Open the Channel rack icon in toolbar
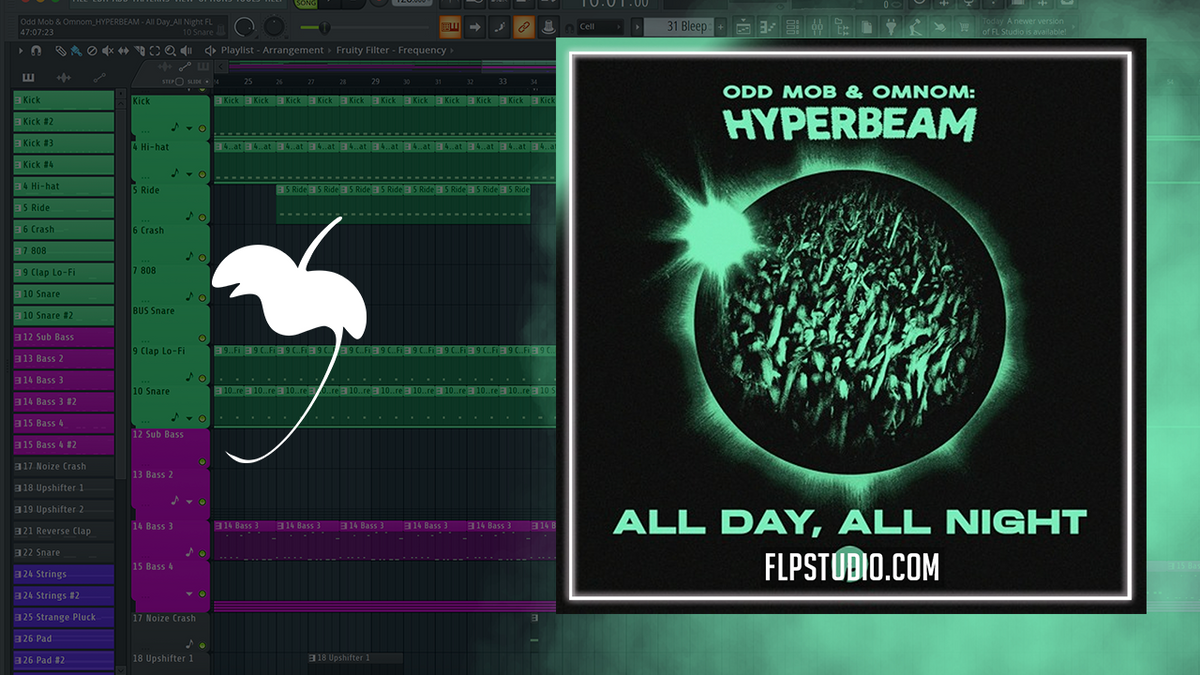Image resolution: width=1200 pixels, height=675 pixels. [792, 28]
